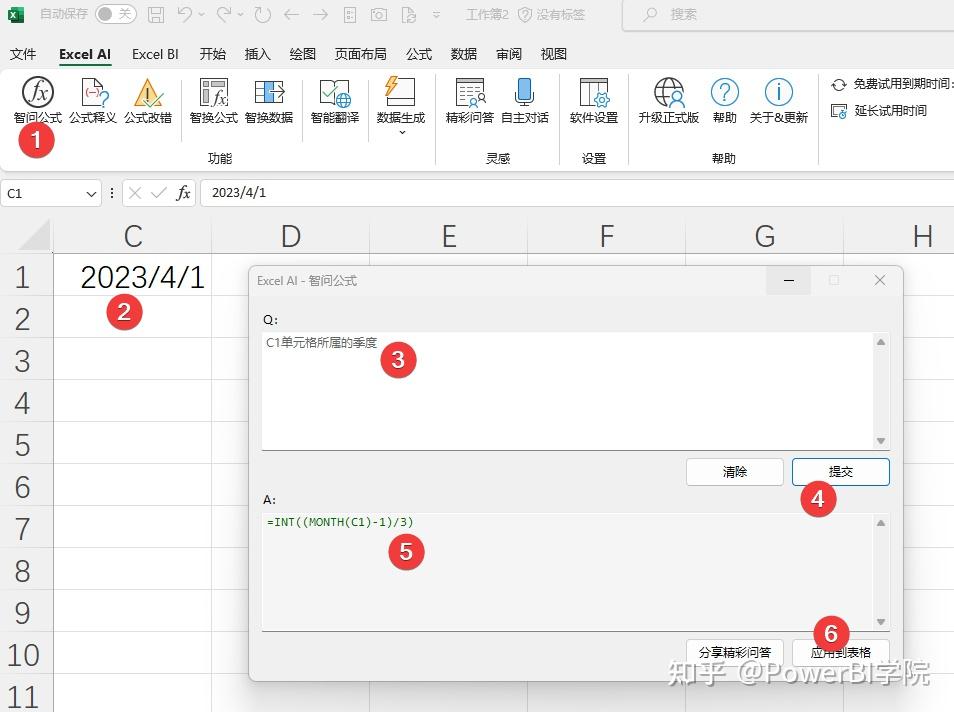Redo the last action
Viewport: 954px width, 712px height.
[224, 14]
